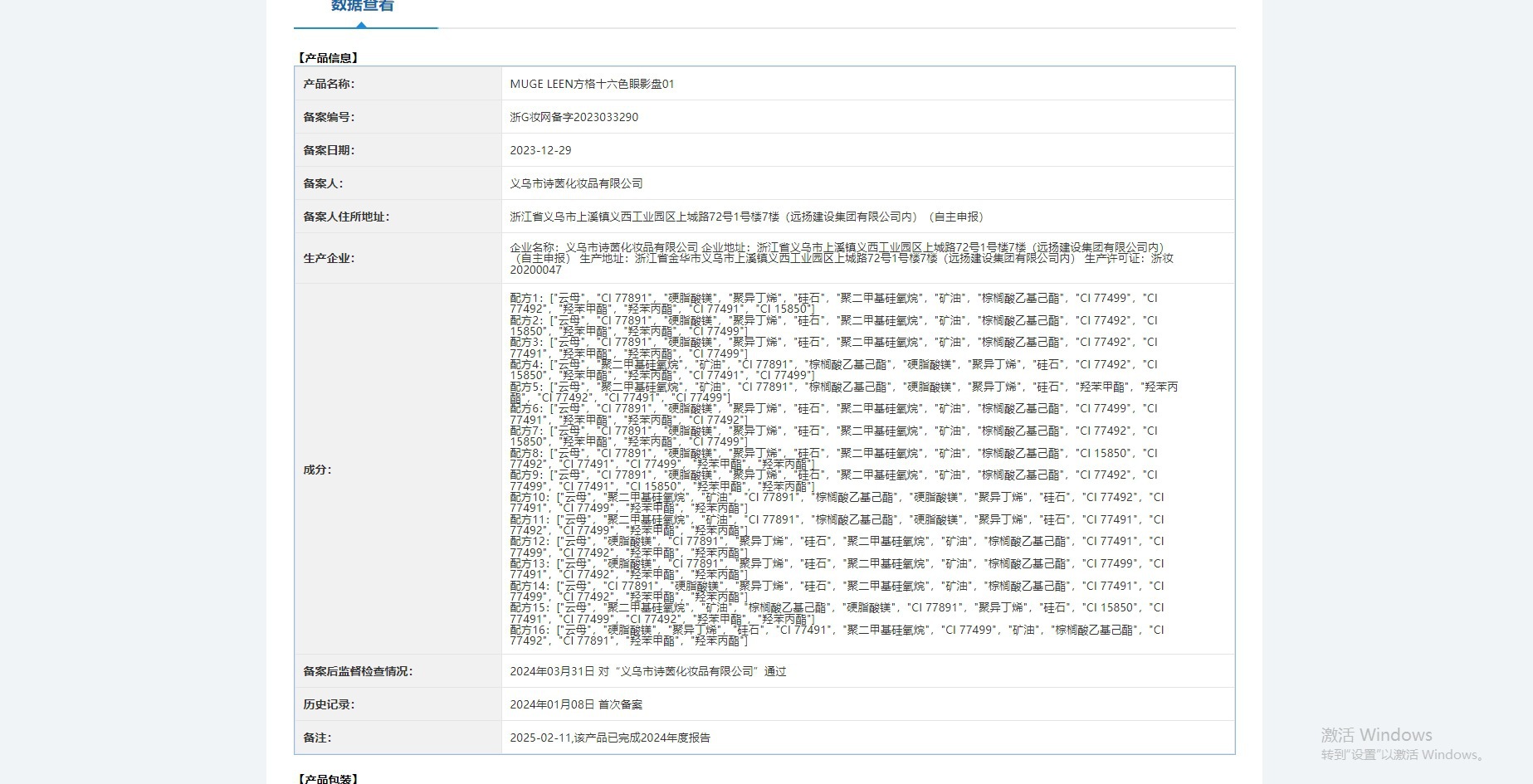Click the 配方13 ingredient list

click(x=837, y=568)
